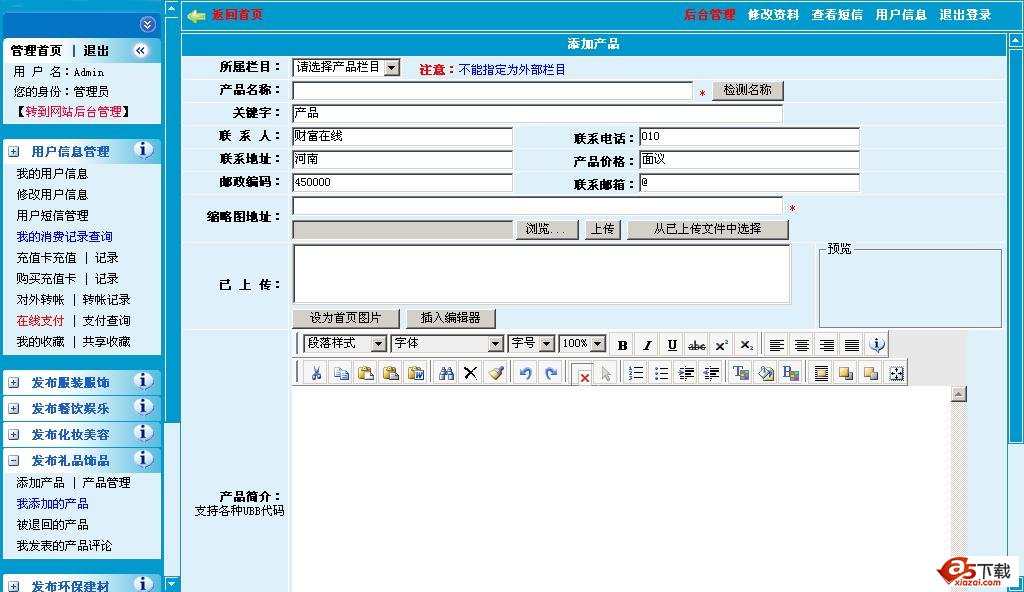
Task: Open 修改资料 in the top menu
Action: (773, 14)
